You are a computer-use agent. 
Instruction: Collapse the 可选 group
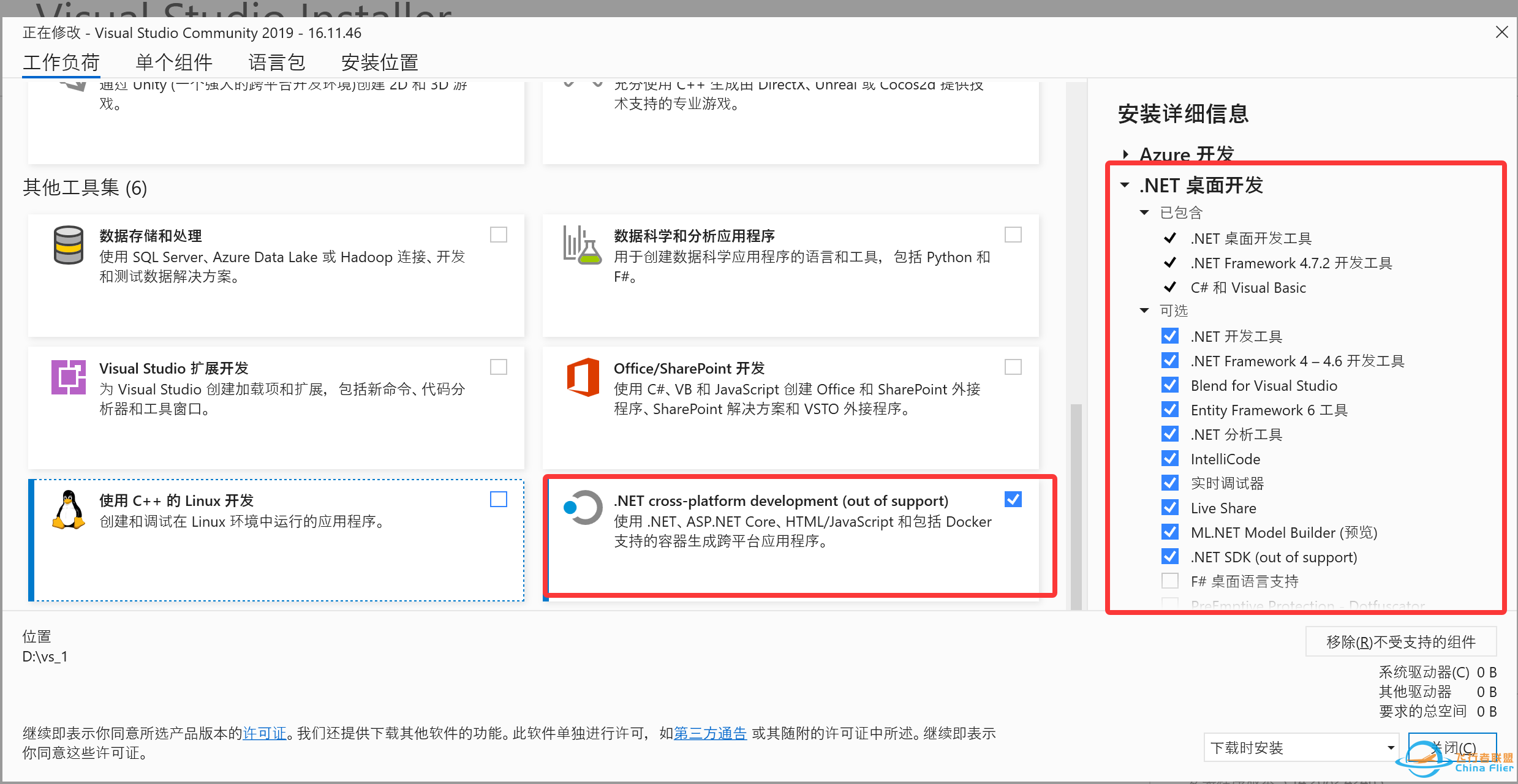click(1144, 311)
